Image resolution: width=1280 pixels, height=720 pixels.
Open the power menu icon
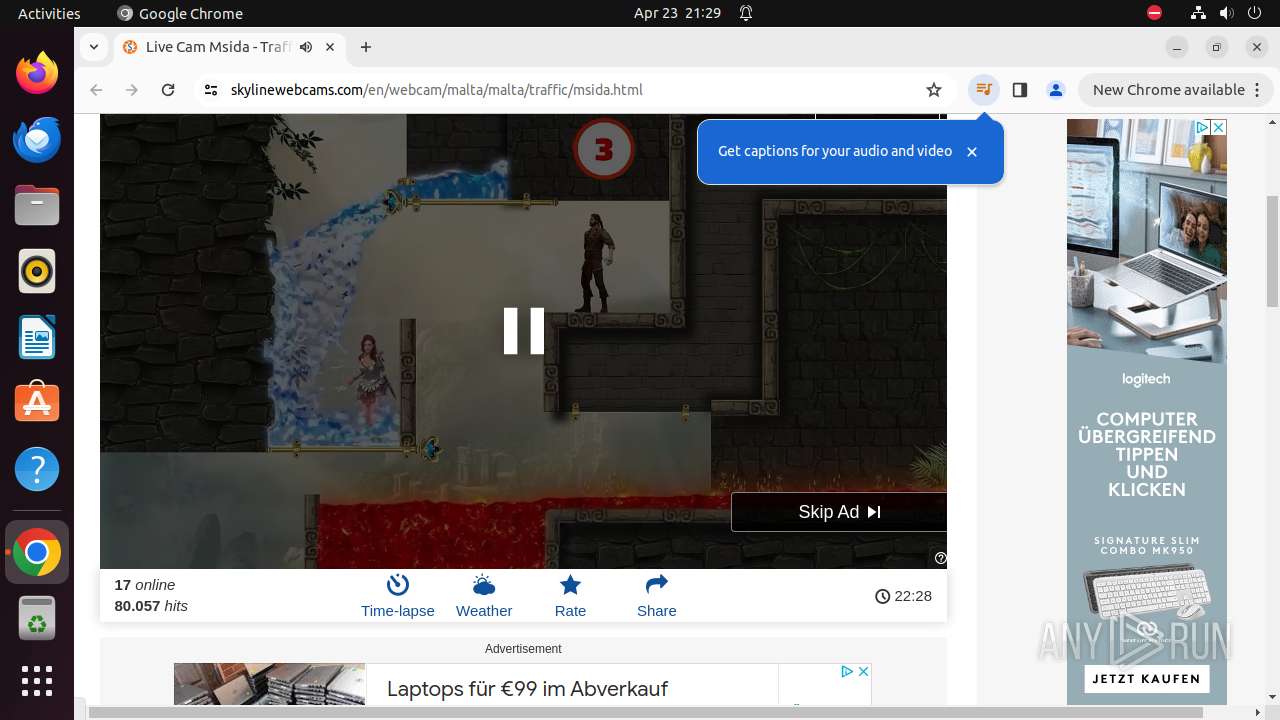click(1254, 13)
